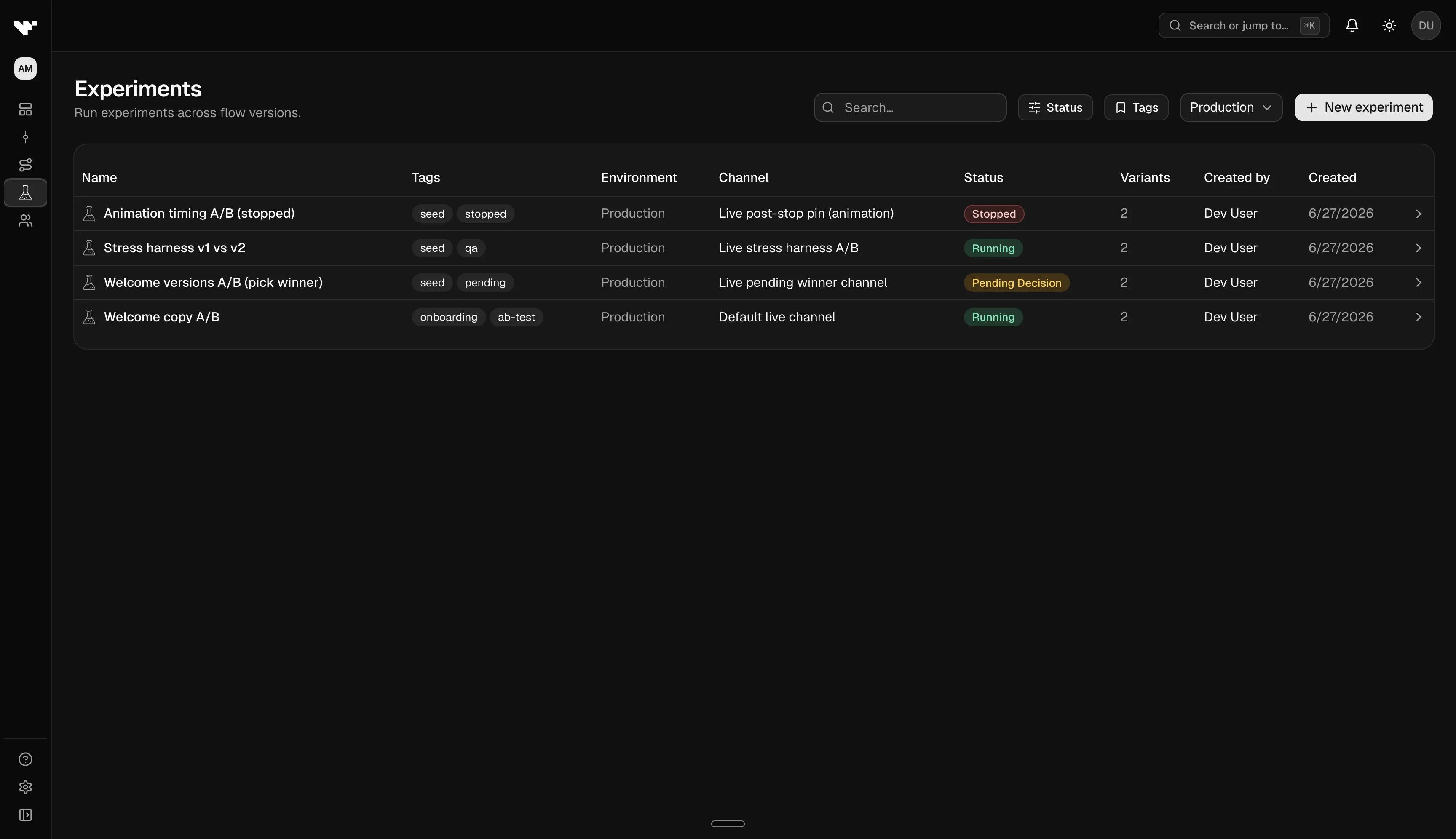Open the DU user avatar menu

click(x=1426, y=25)
